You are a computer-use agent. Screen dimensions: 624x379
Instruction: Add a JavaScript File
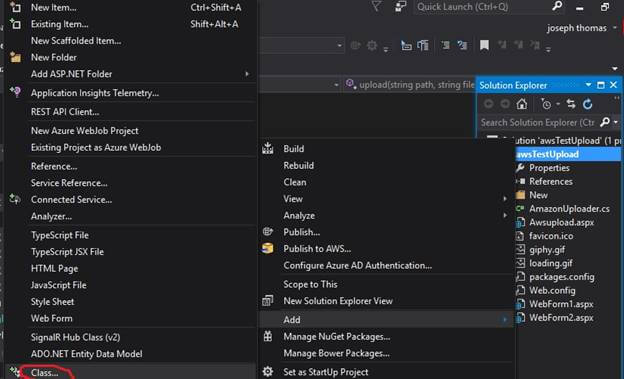pos(58,285)
